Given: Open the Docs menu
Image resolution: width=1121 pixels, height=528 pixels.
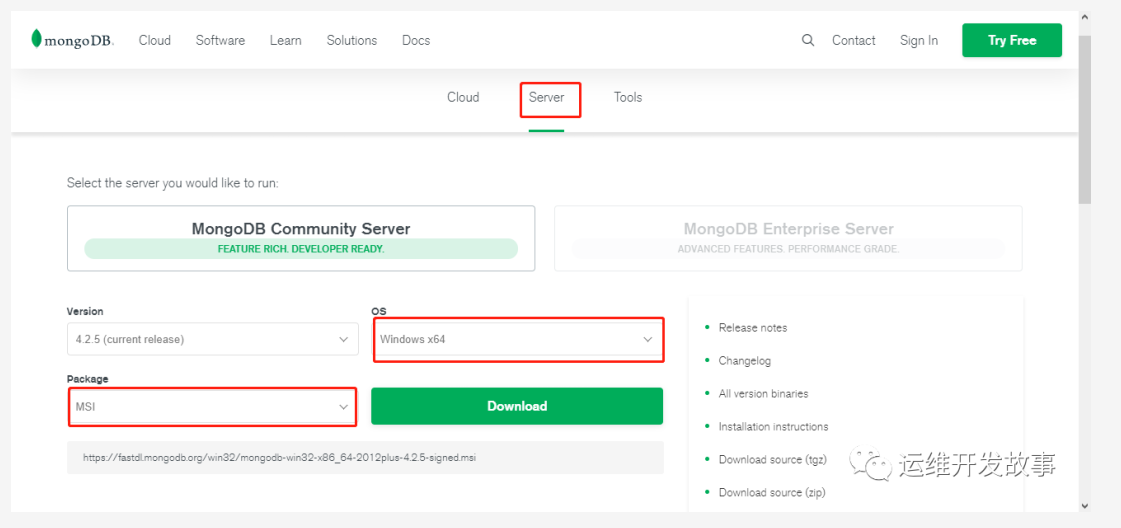Looking at the screenshot, I should click(x=416, y=40).
